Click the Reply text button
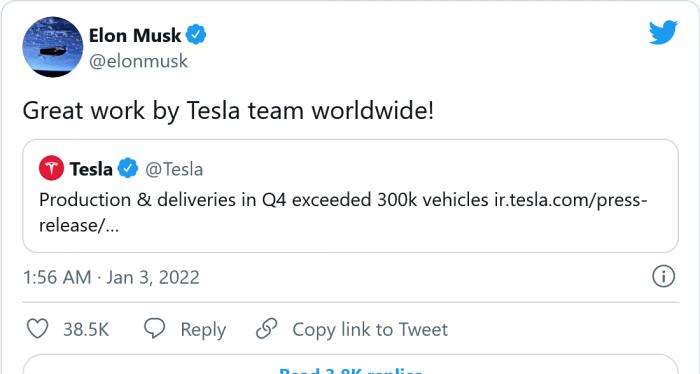Image resolution: width=700 pixels, height=374 pixels. [203, 330]
